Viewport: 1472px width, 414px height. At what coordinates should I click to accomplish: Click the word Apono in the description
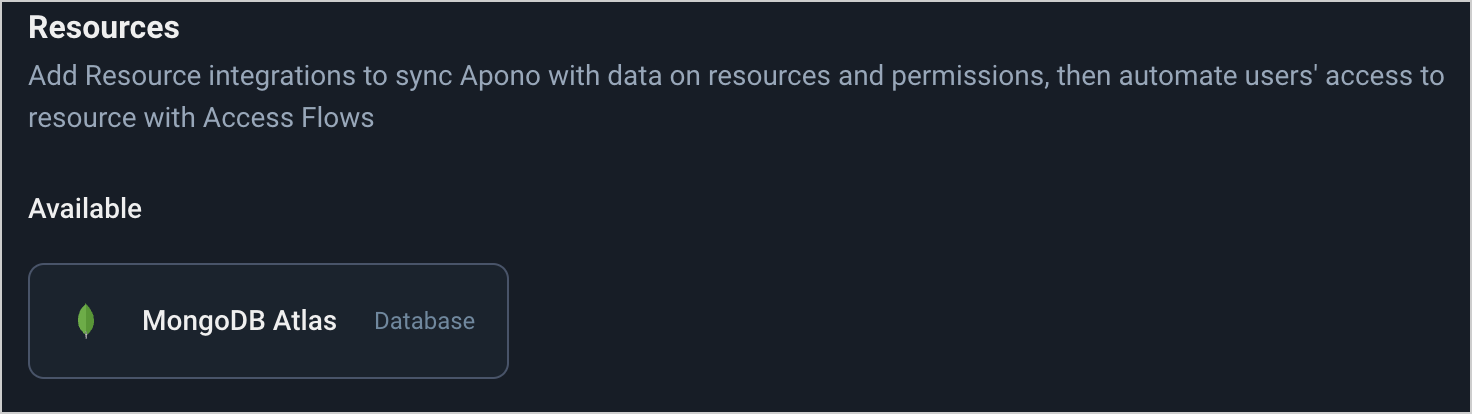(x=500, y=77)
